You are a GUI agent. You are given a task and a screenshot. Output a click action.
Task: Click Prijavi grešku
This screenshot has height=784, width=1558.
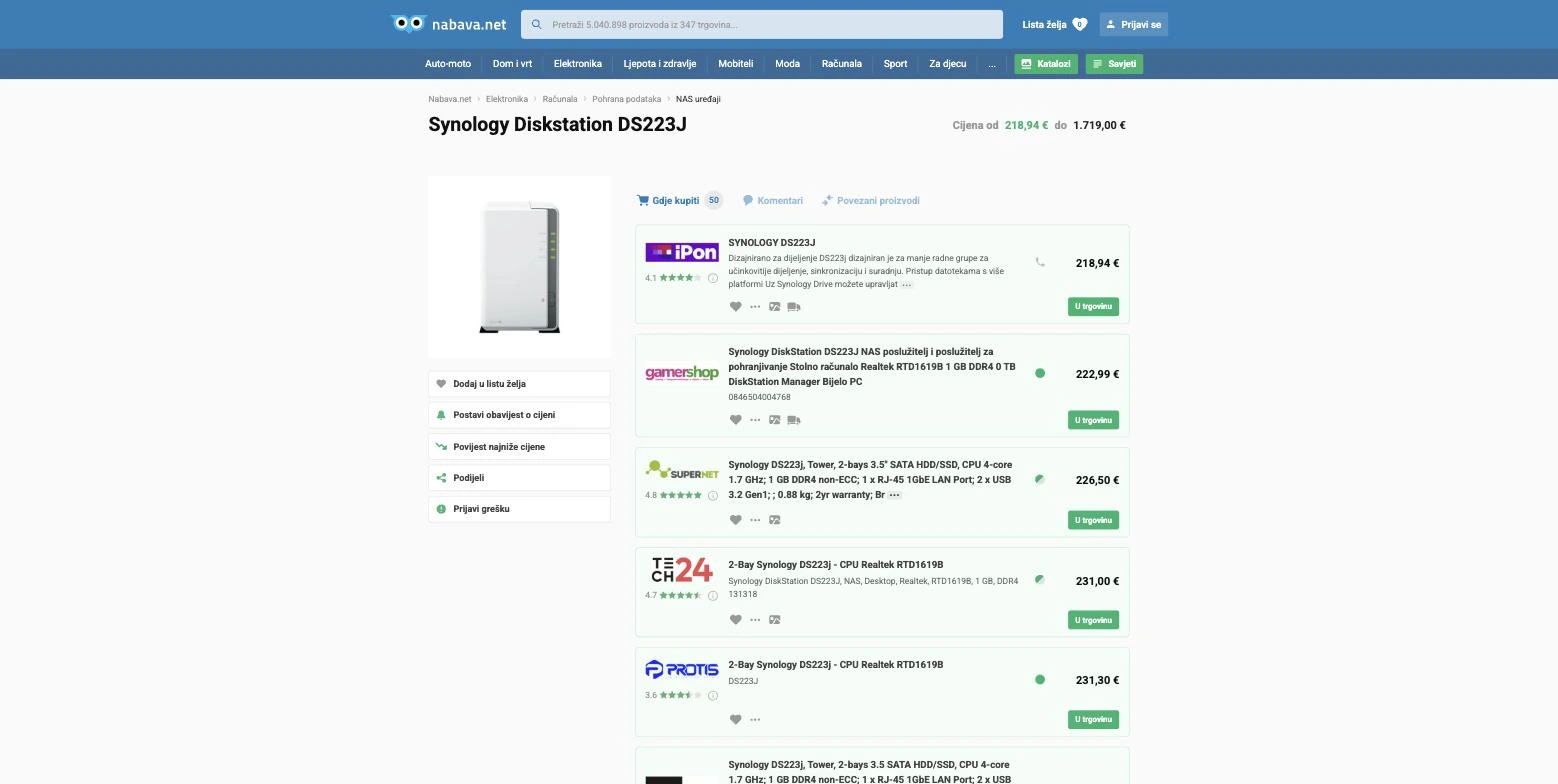tap(519, 509)
